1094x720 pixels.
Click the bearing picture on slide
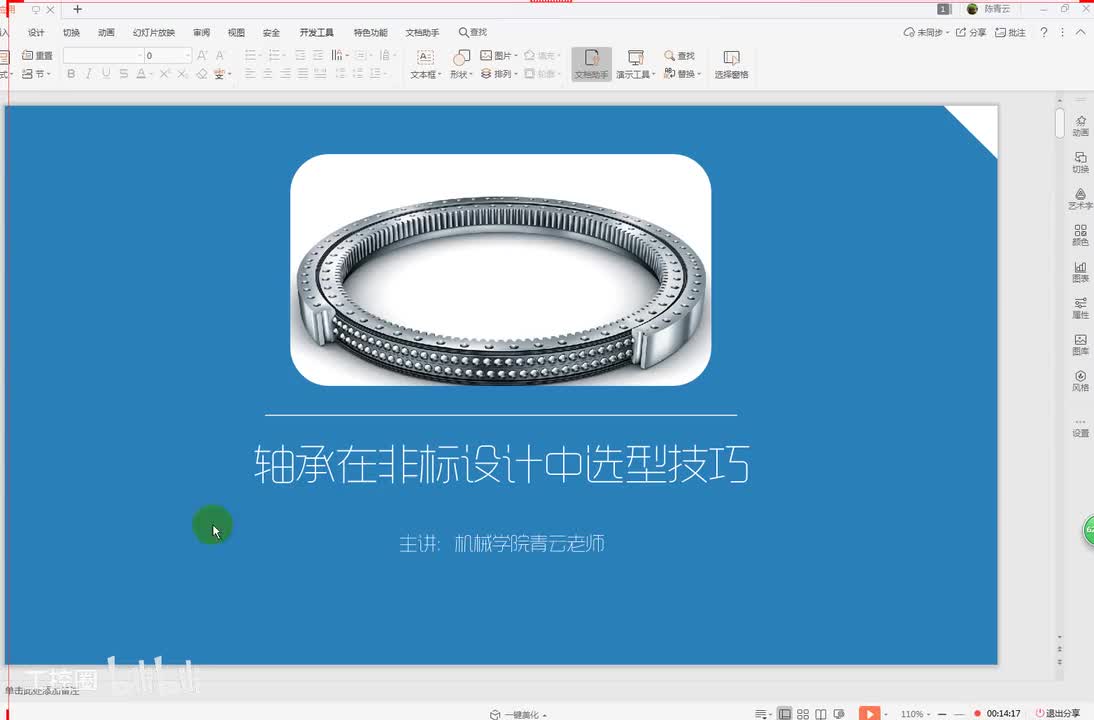coord(500,270)
